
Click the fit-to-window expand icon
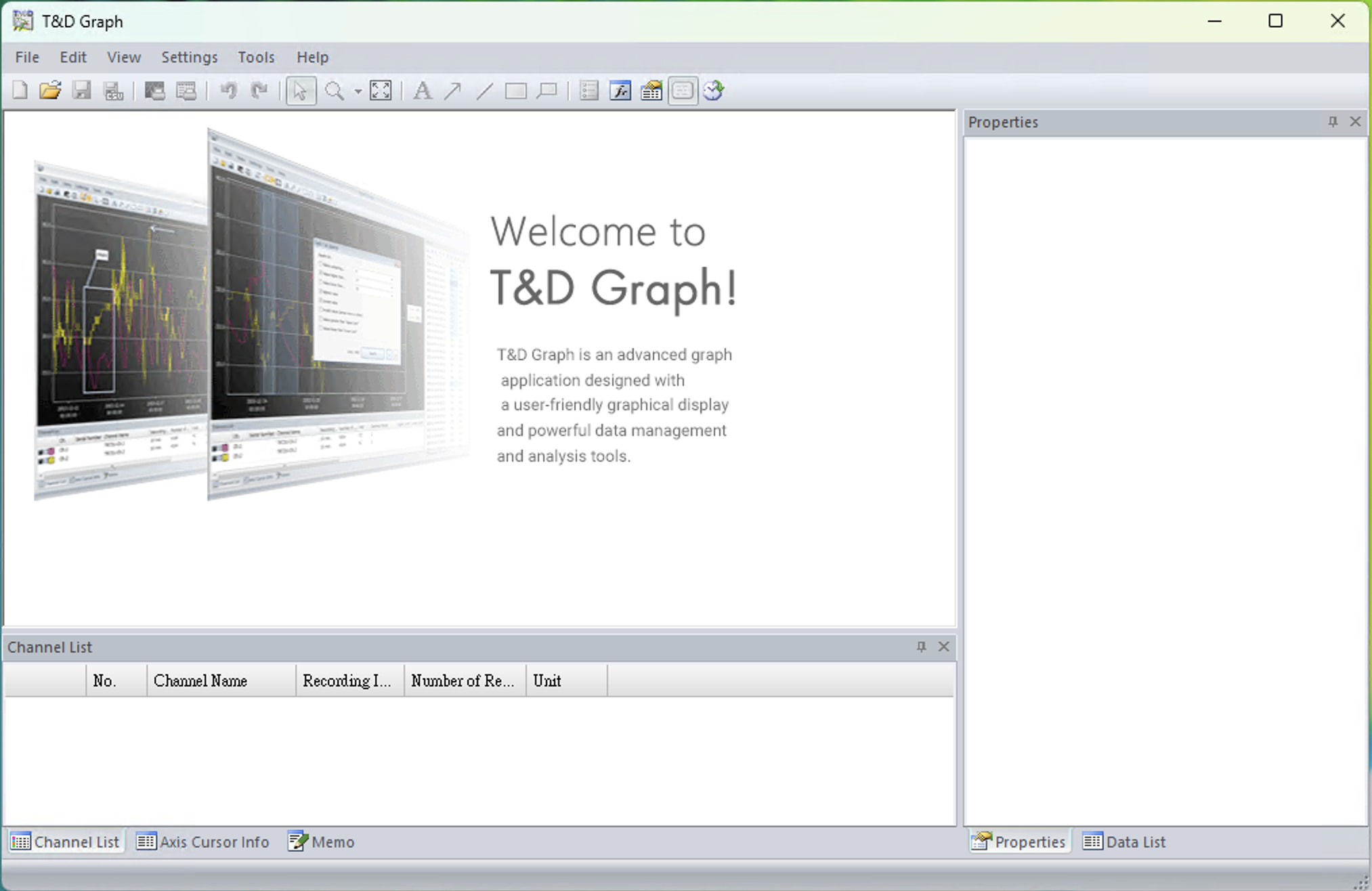click(x=381, y=91)
